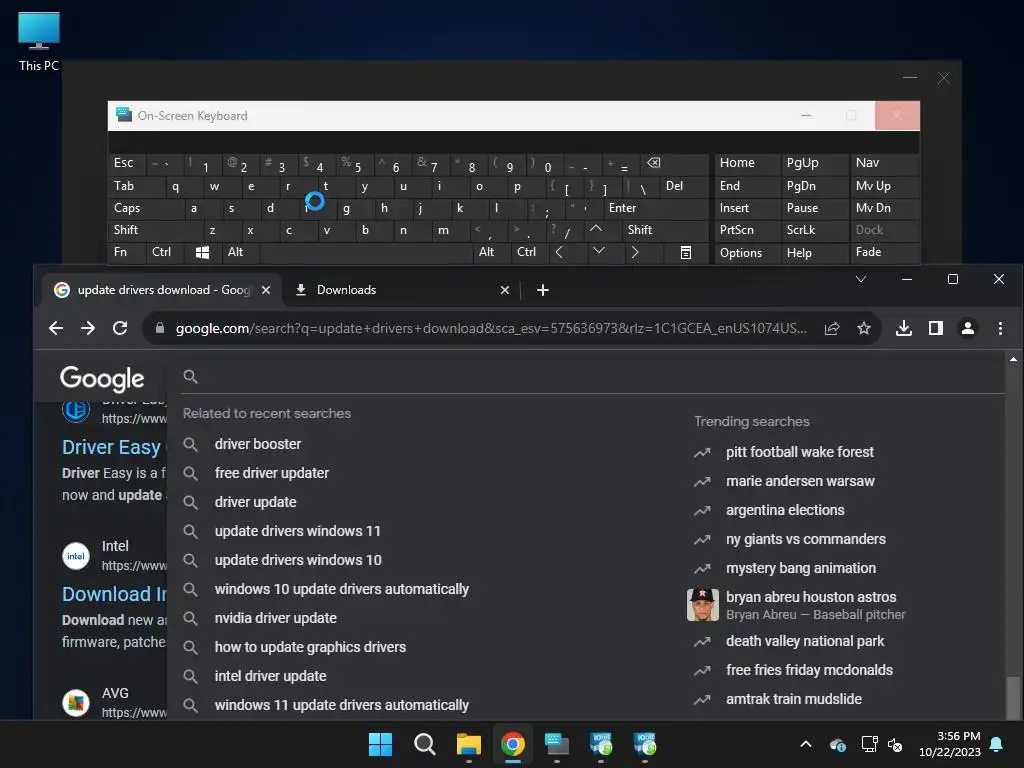The image size is (1024, 768).
Task: Show hidden icons in system tray
Action: click(806, 744)
